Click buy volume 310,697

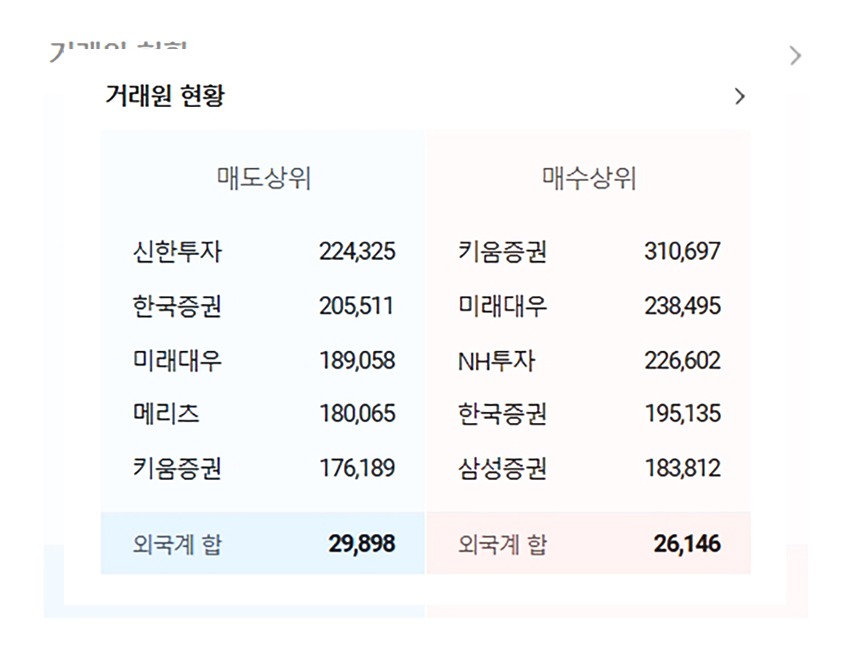tap(682, 252)
